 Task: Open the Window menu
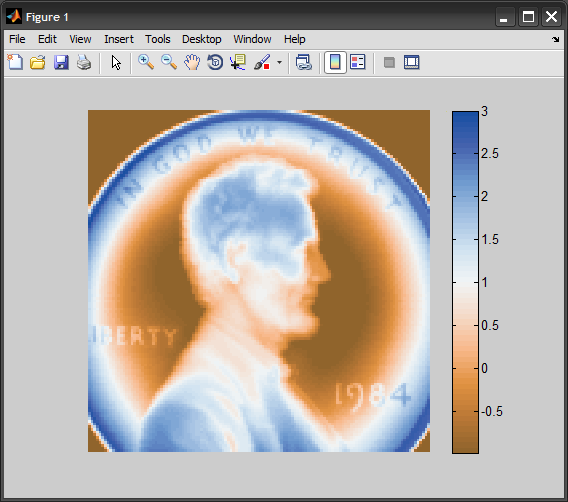click(x=252, y=39)
